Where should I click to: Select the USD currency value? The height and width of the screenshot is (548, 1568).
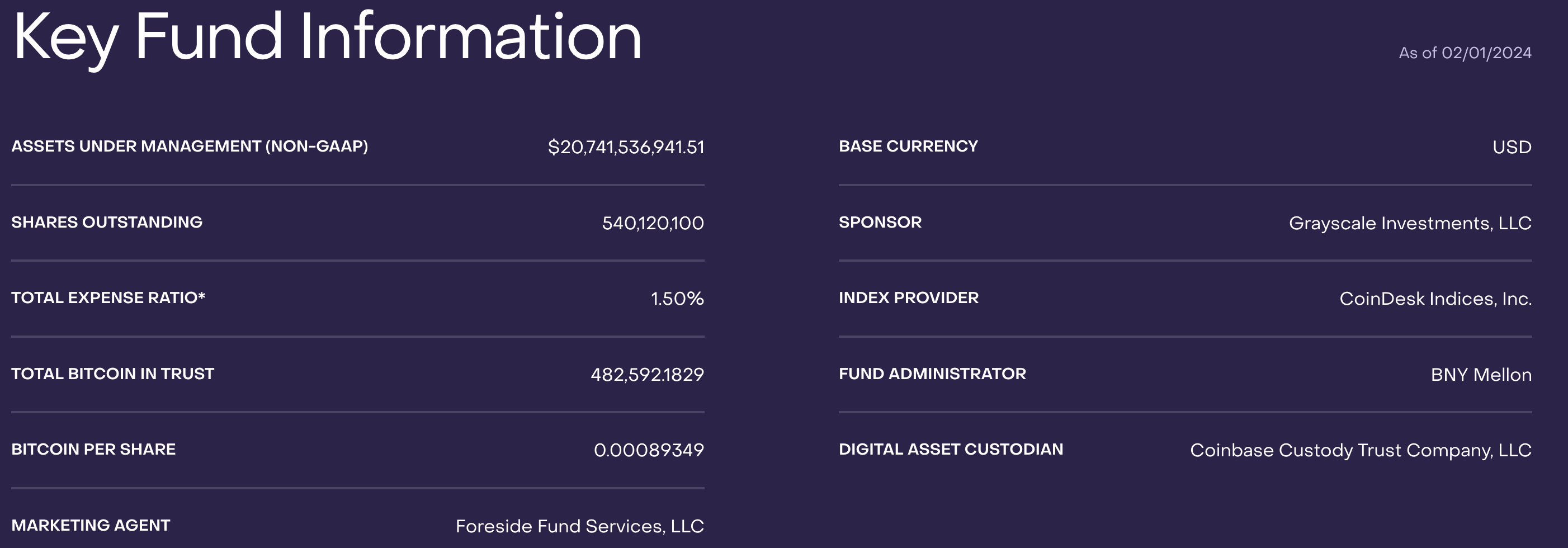click(1512, 148)
